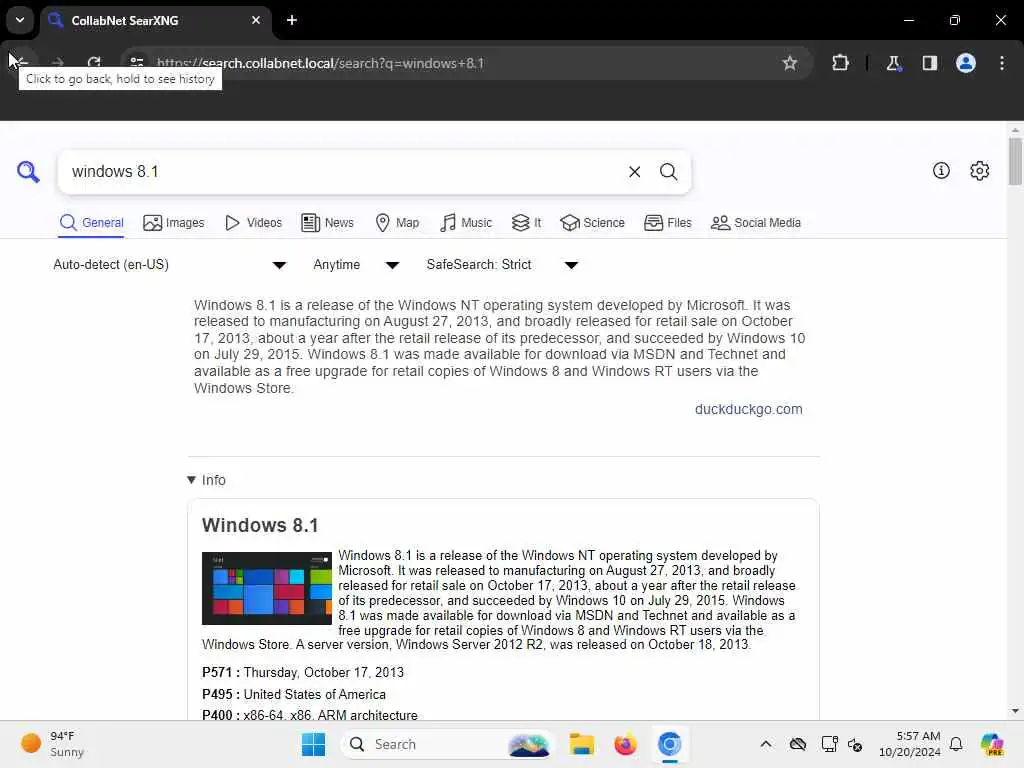1024x768 pixels.
Task: Open the browser extensions puzzle icon
Action: coord(840,63)
